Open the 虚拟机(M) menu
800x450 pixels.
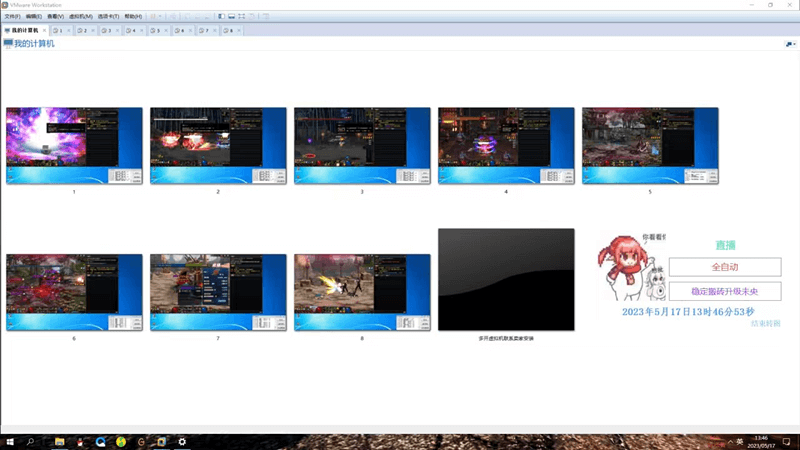click(81, 16)
